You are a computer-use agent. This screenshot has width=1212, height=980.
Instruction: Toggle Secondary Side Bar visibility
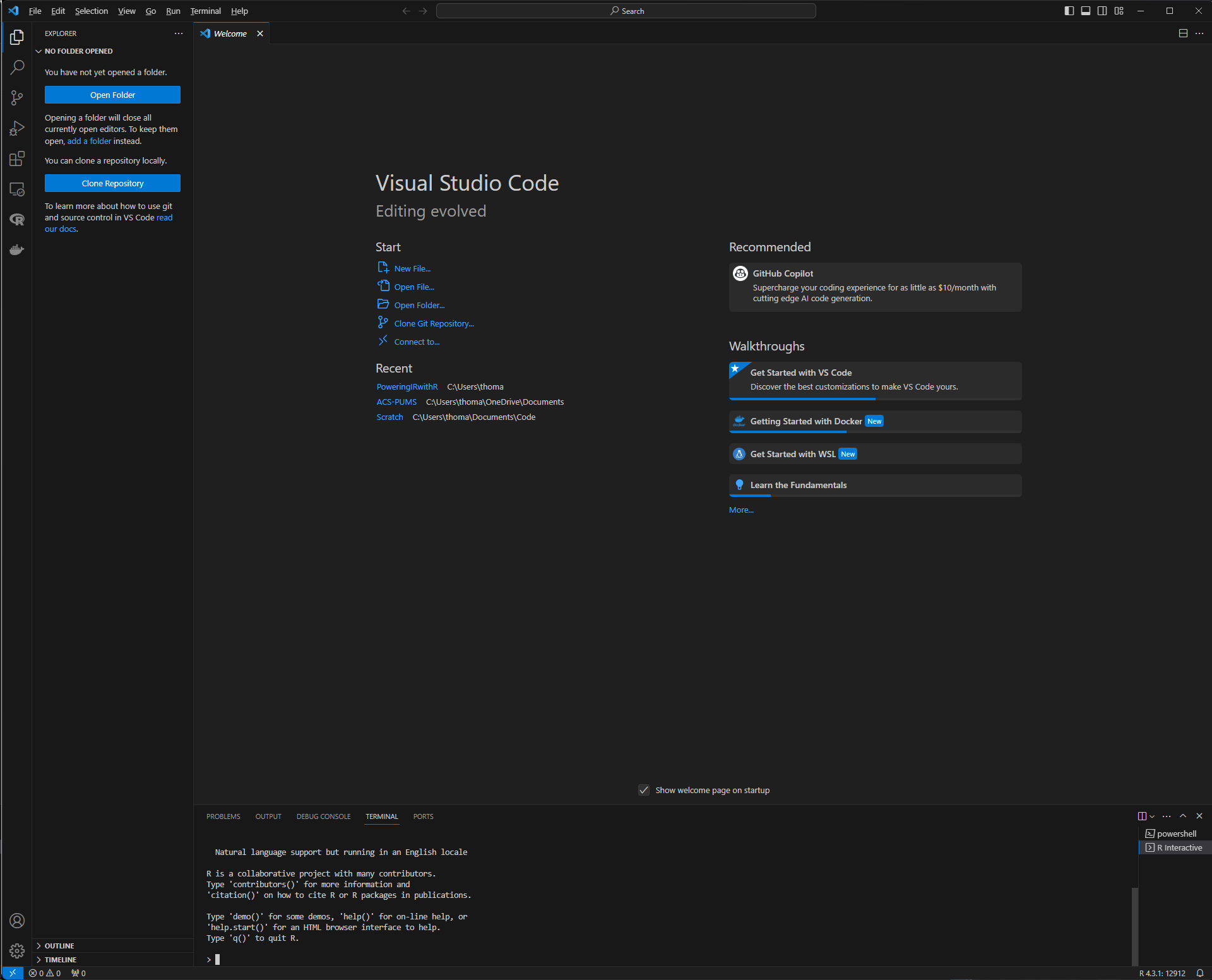1102,11
